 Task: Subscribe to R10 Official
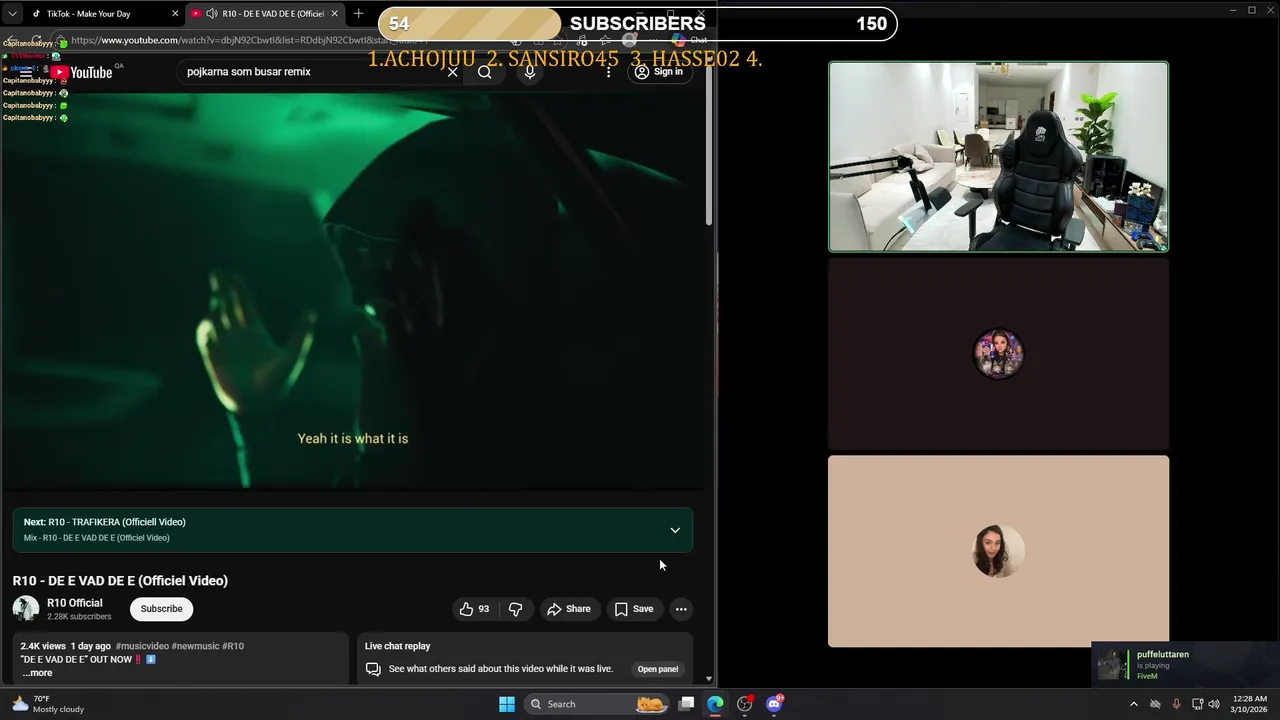pyautogui.click(x=161, y=609)
